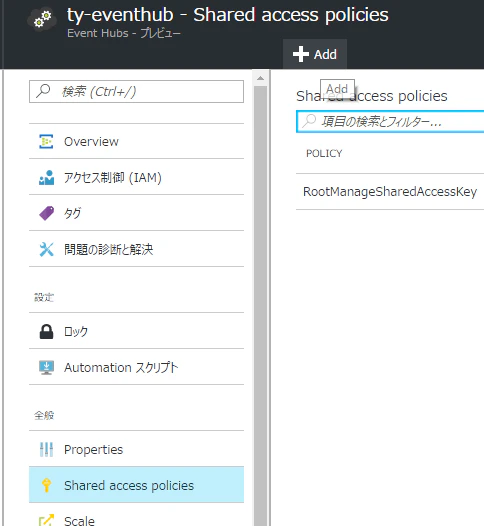Click the 全般 section heading

point(44,415)
